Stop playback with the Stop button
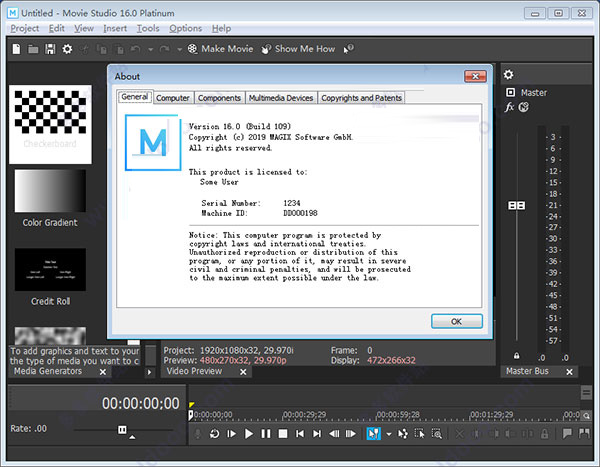Viewport: 600px width, 467px height. pyautogui.click(x=283, y=434)
